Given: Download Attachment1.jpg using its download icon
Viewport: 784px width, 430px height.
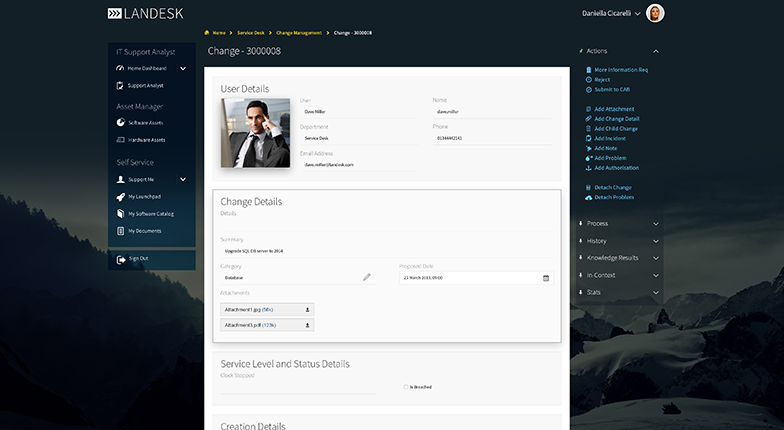Looking at the screenshot, I should click(x=308, y=310).
